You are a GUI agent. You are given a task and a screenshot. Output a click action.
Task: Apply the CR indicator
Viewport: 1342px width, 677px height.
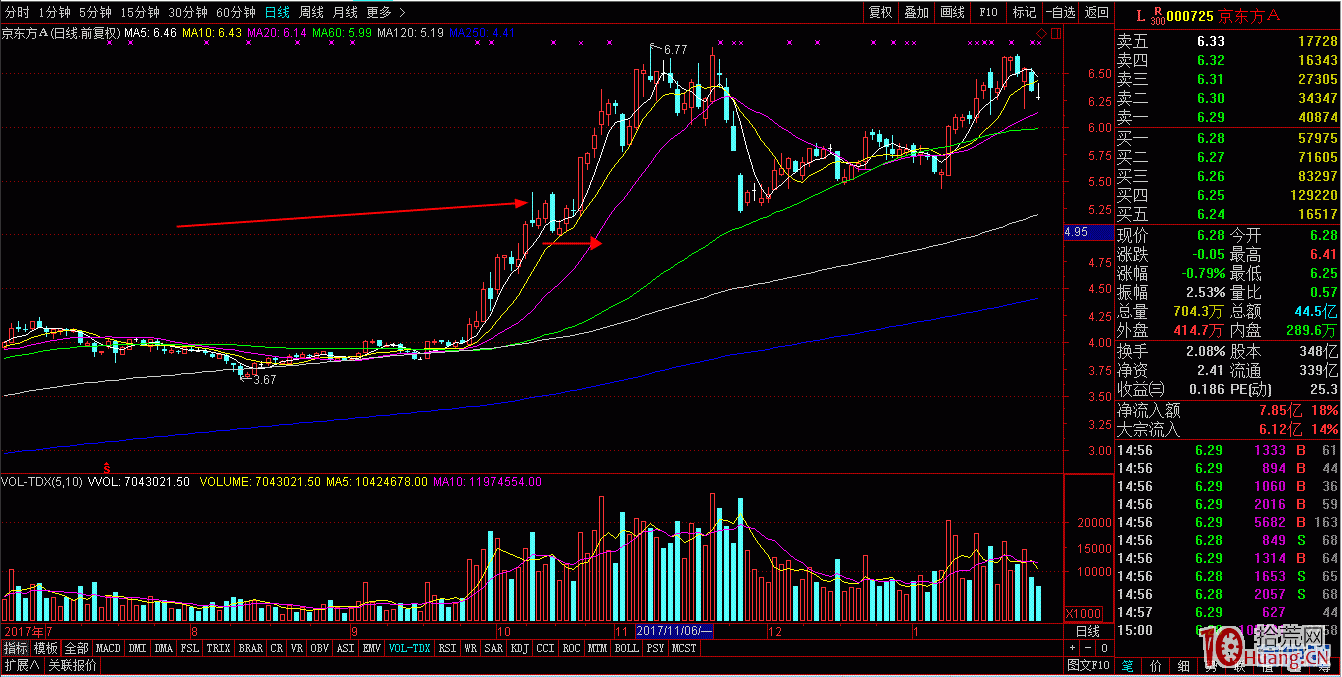(x=277, y=648)
